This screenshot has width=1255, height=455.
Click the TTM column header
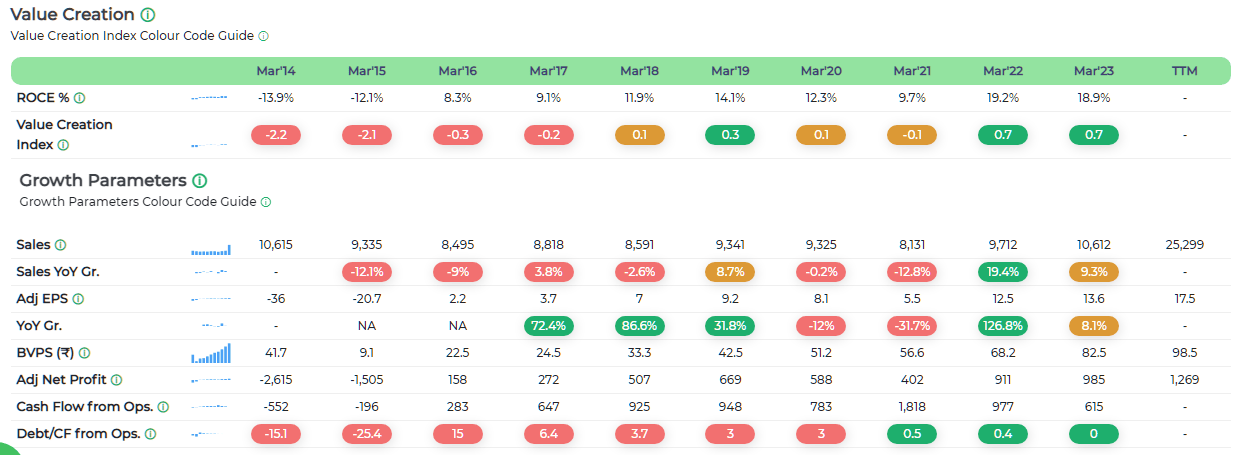coord(1184,71)
